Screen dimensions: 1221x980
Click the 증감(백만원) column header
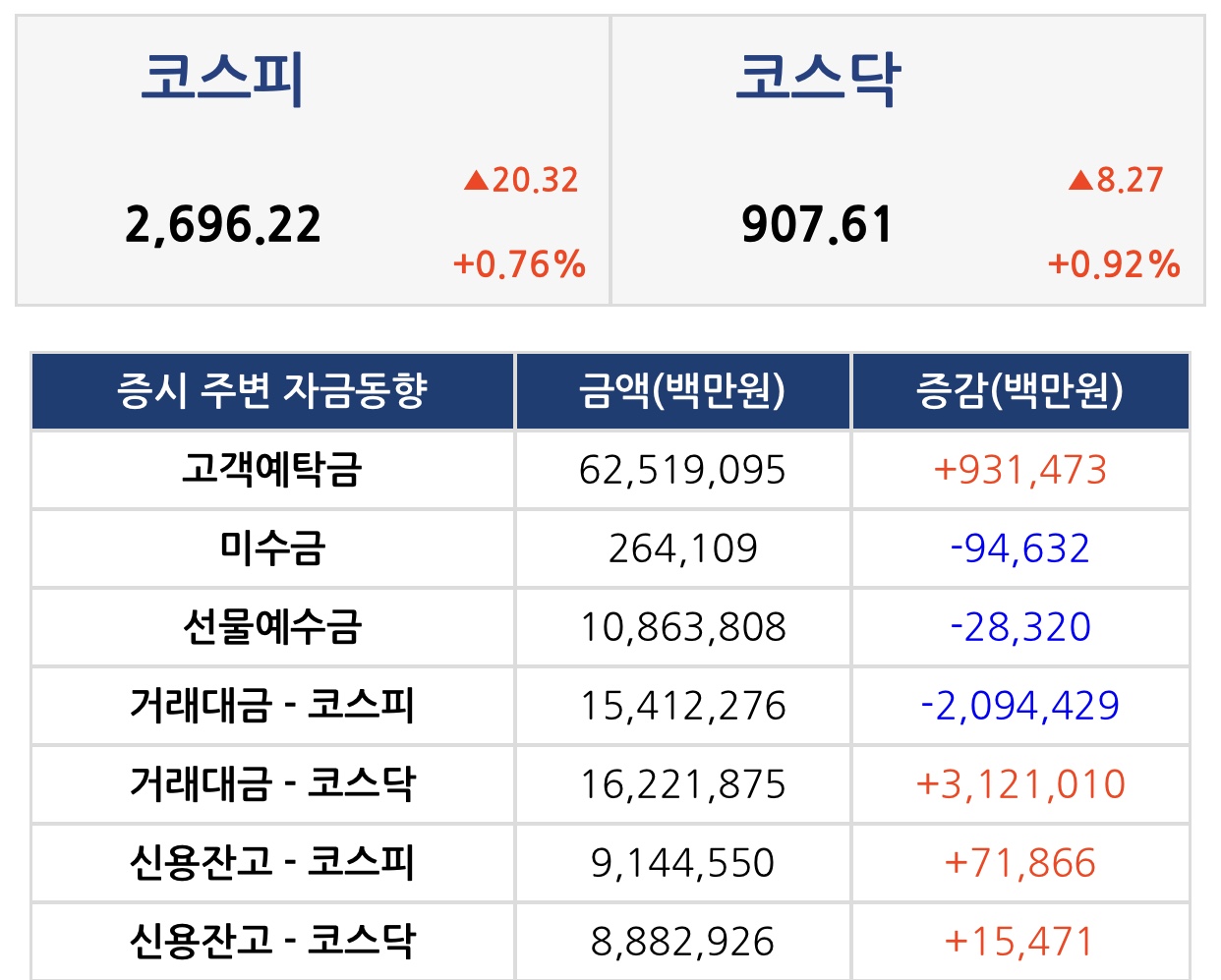pos(1020,390)
